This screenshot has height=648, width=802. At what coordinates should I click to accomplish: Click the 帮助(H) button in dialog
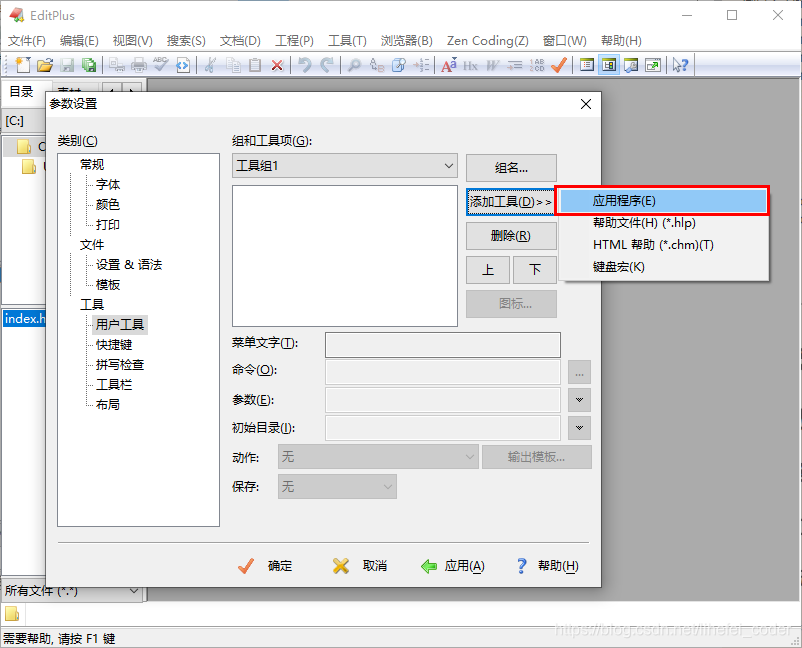point(547,566)
